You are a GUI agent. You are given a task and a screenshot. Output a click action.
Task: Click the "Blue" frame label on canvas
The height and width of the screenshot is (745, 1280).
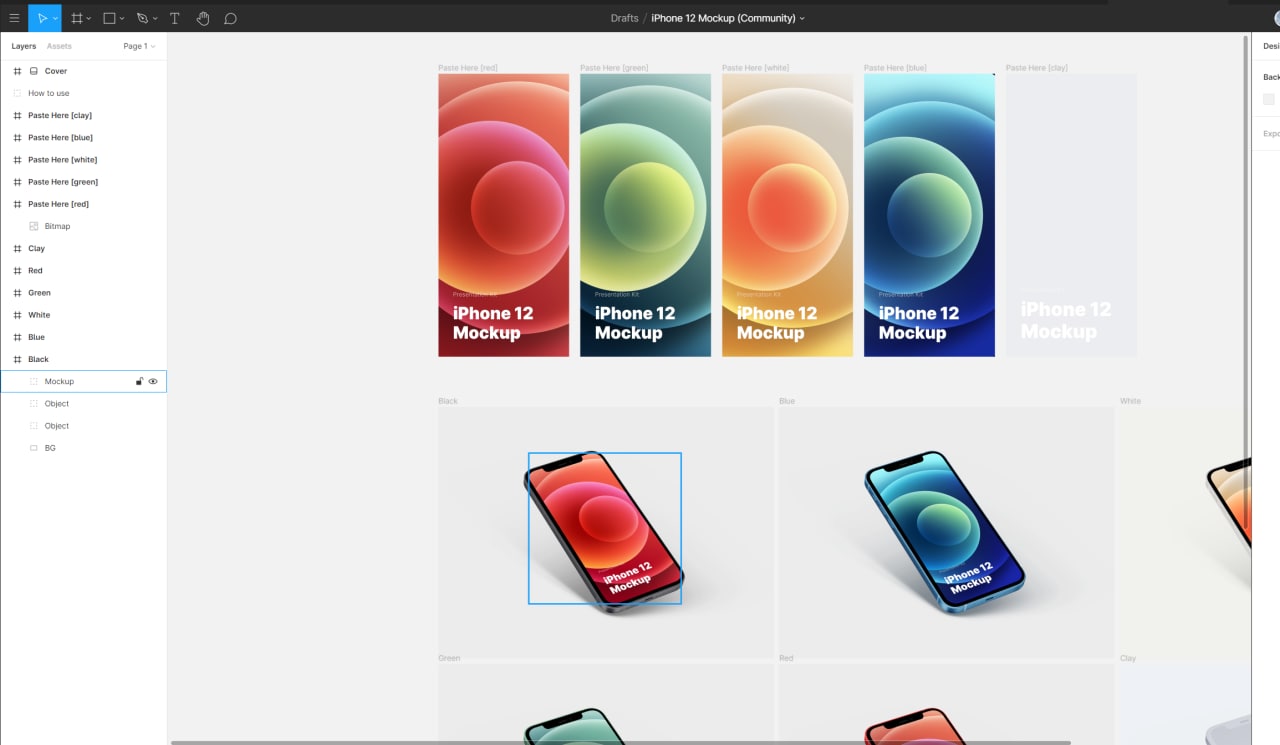[x=787, y=401]
